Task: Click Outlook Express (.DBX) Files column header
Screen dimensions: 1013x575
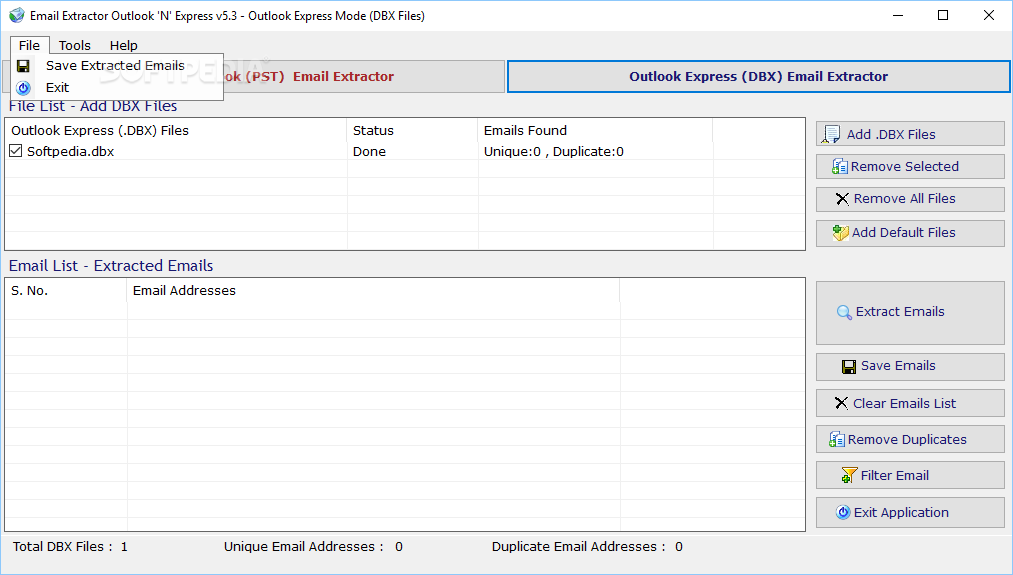Action: [176, 131]
